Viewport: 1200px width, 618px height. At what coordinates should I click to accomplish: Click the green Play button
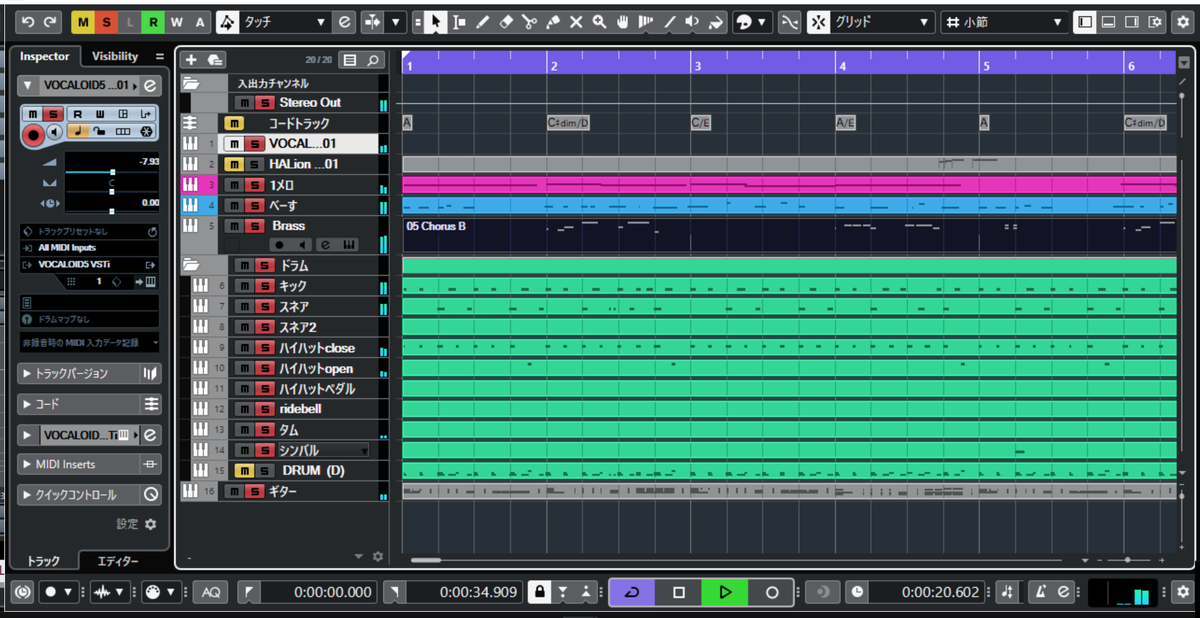click(x=725, y=592)
